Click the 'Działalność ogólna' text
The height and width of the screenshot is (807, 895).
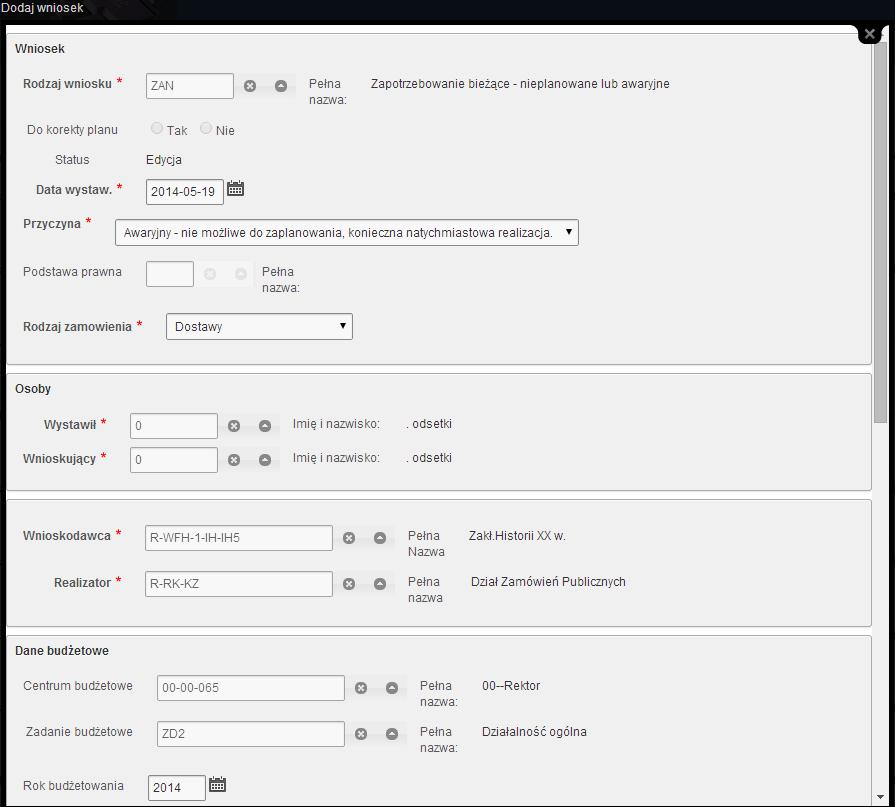(x=534, y=732)
